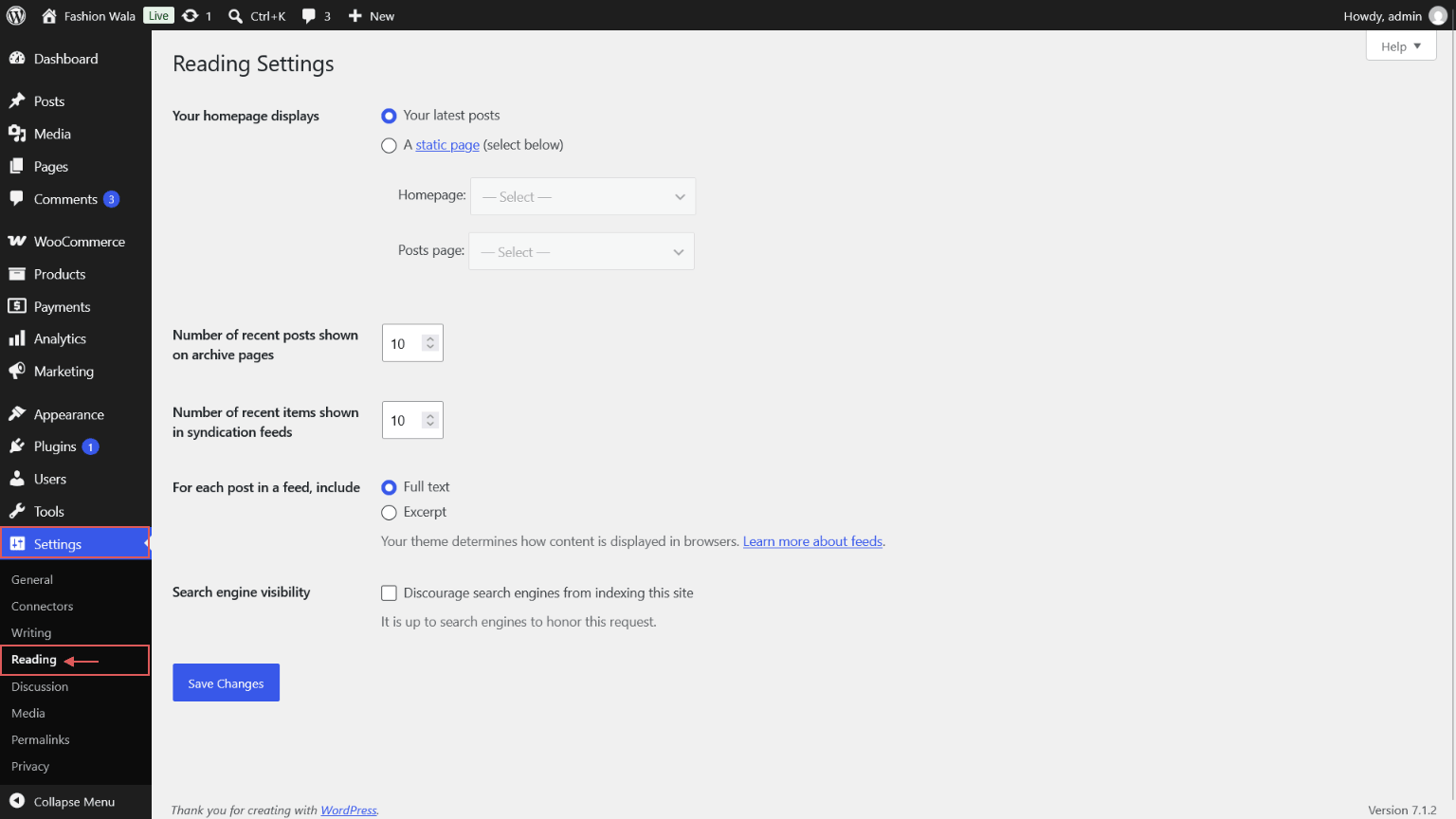
Task: Select the static page radio button
Action: pos(389,145)
